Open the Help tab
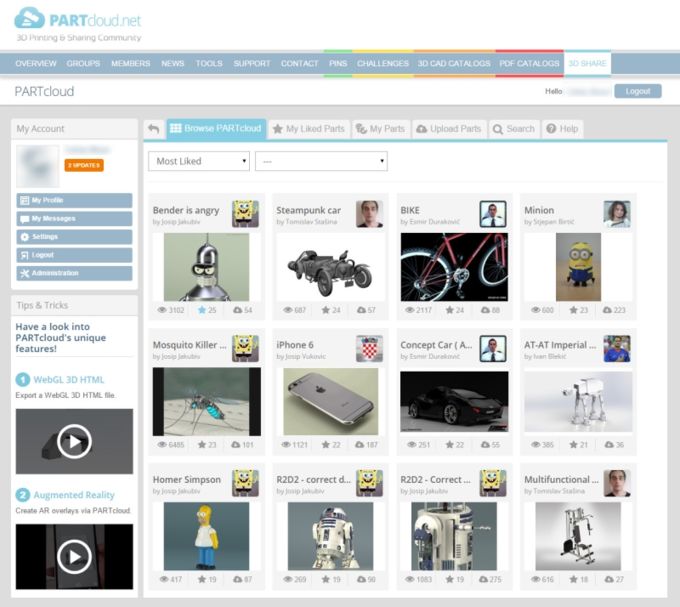Screen dimensions: 680x607 coord(562,129)
